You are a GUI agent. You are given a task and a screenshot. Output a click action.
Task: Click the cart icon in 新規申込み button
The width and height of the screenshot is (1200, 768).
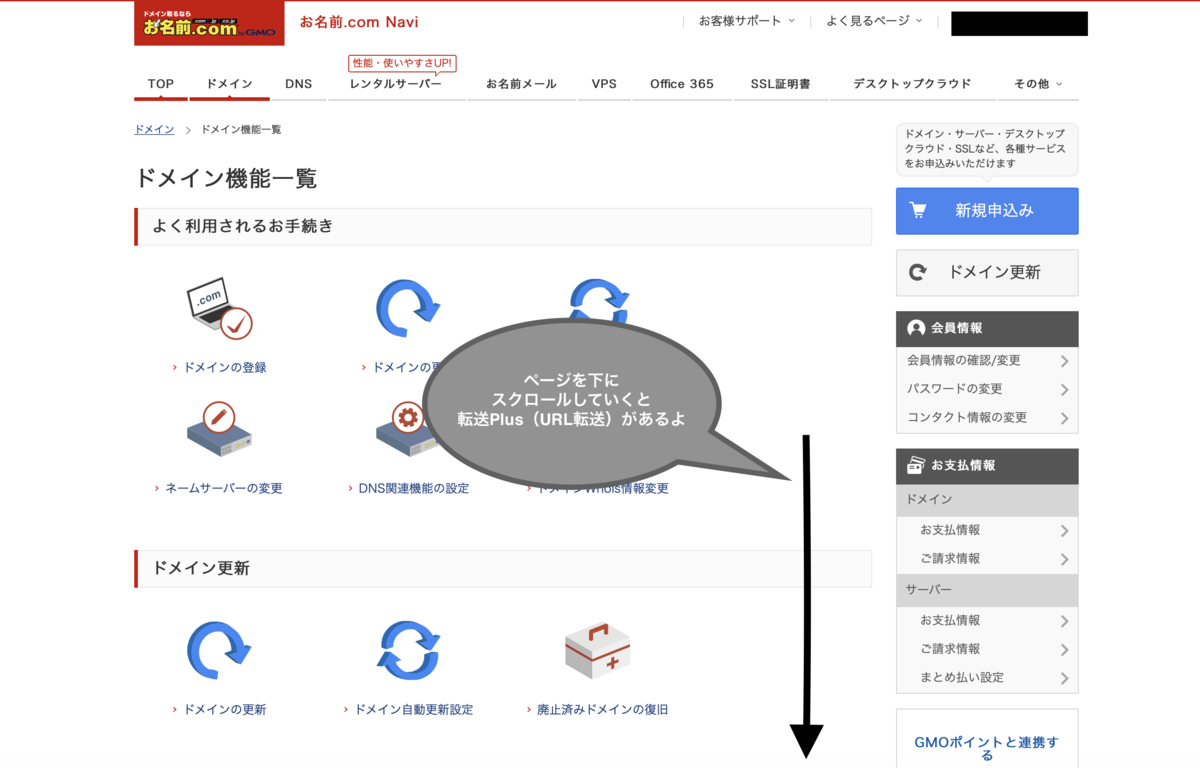(x=918, y=211)
